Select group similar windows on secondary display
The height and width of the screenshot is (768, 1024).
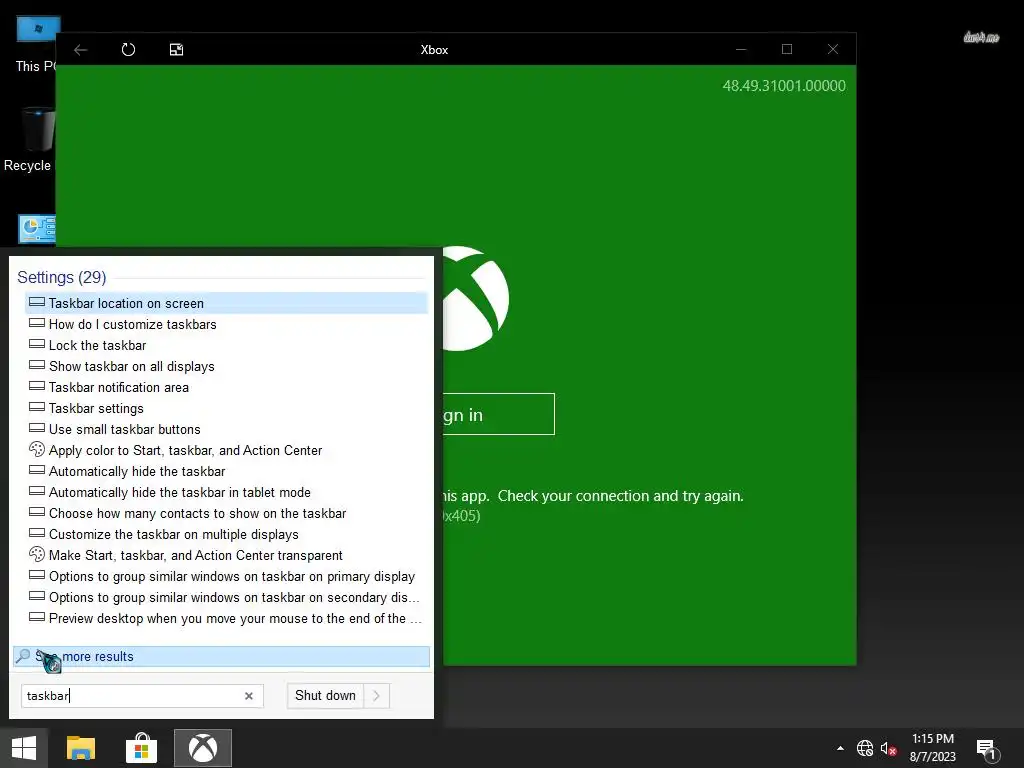click(226, 597)
